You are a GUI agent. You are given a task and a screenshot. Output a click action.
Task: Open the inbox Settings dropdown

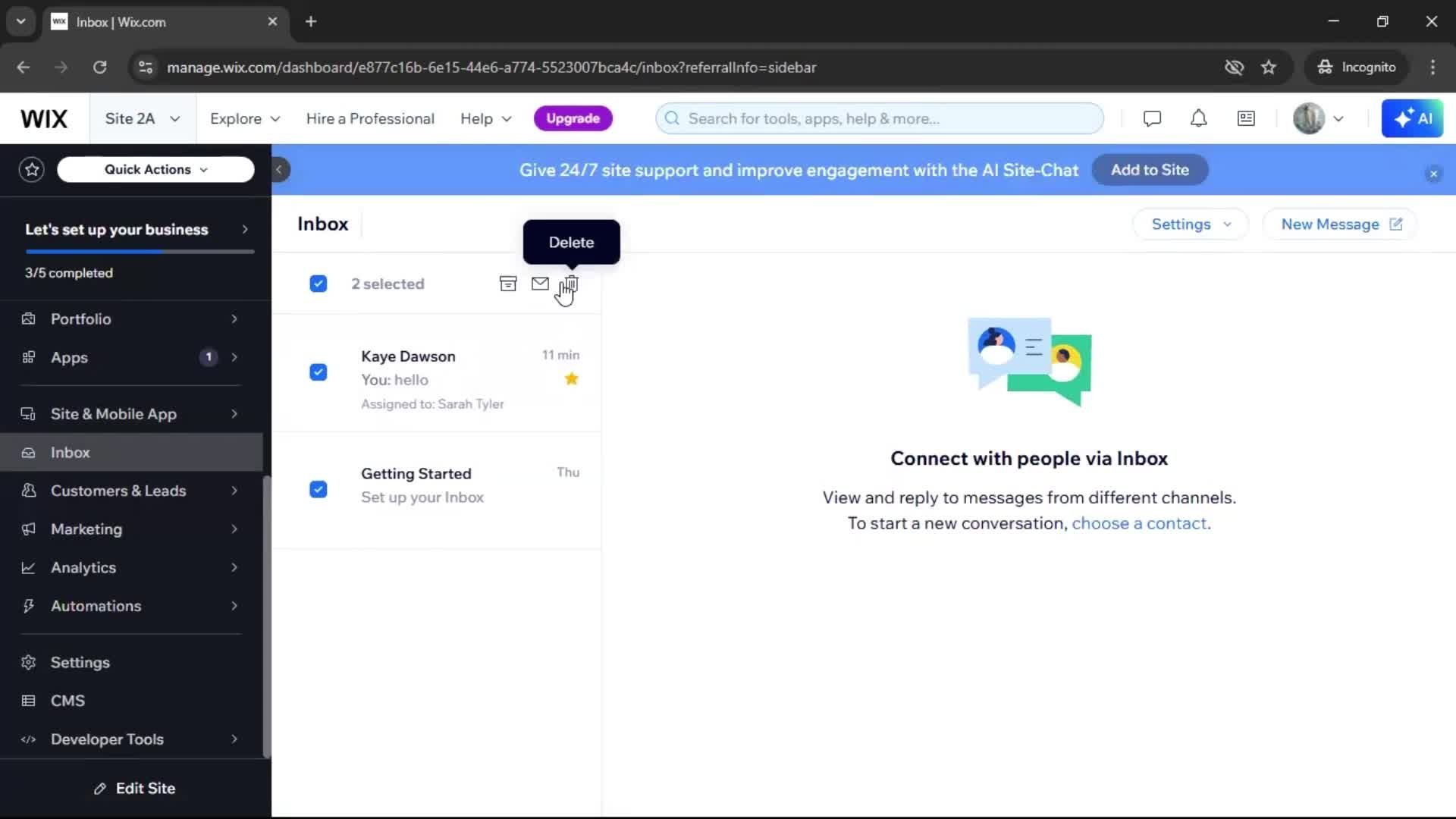click(x=1191, y=224)
